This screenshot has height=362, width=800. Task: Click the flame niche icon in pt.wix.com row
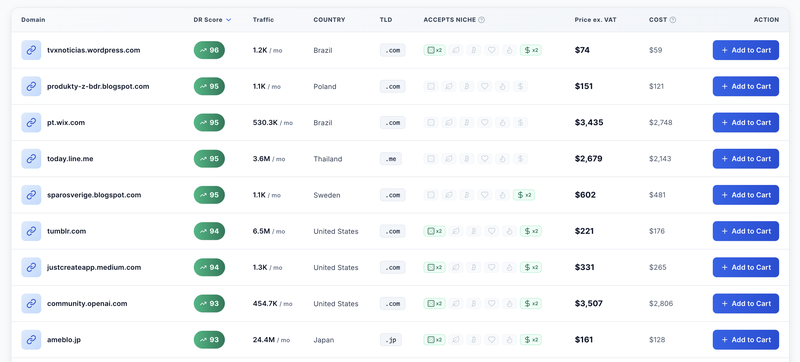502,122
